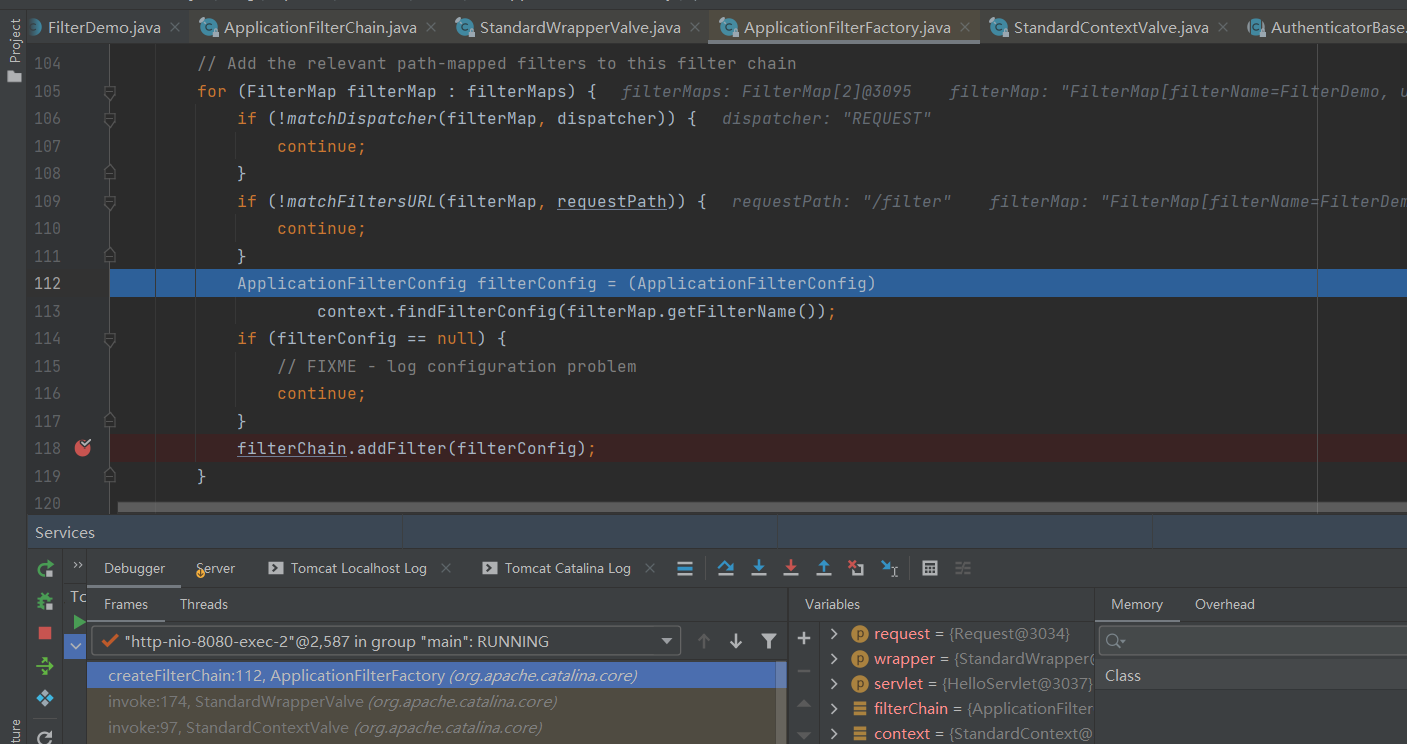
Task: Collapse the fold marker at line 114
Action: click(110, 339)
